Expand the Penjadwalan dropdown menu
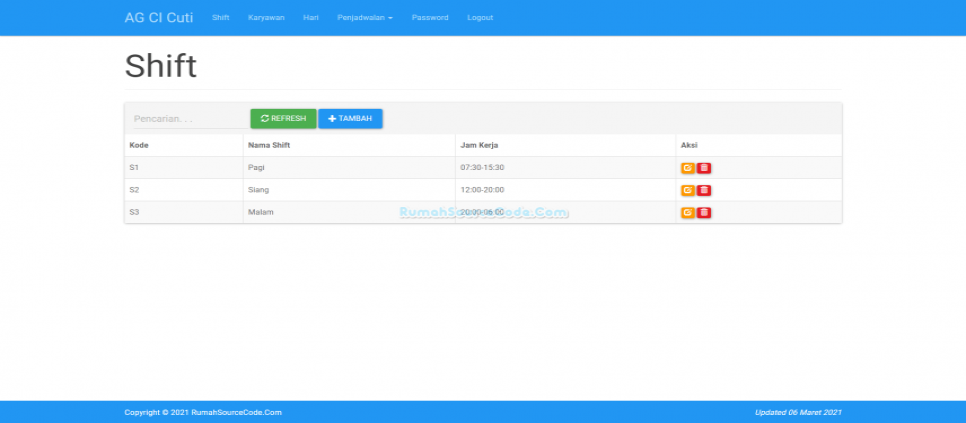 (x=365, y=18)
